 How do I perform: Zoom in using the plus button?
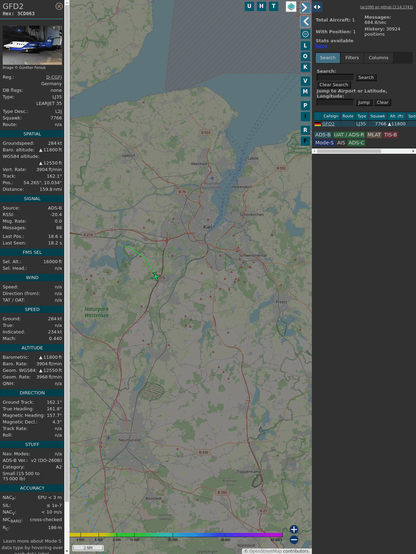click(294, 529)
